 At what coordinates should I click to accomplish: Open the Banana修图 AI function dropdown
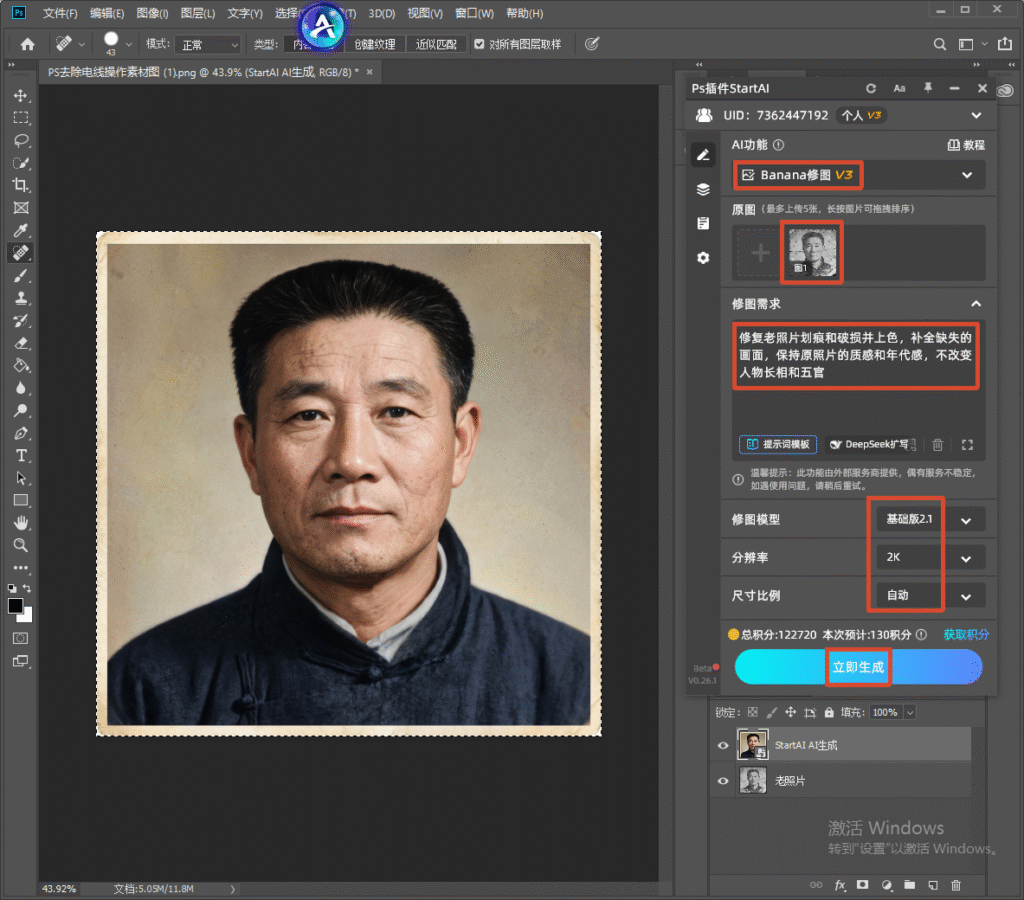point(859,175)
